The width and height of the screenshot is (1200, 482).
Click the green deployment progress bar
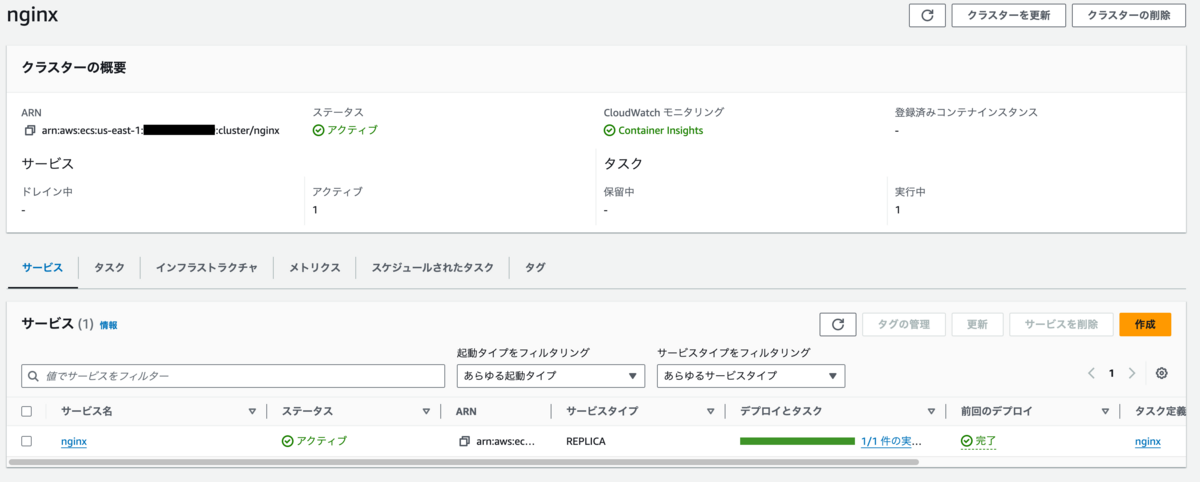[x=797, y=441]
